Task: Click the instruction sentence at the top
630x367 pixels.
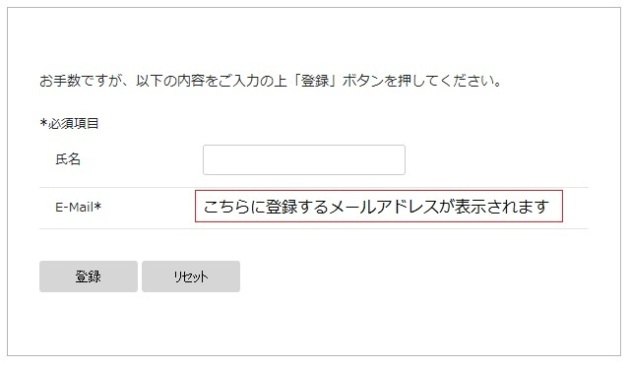Action: (x=270, y=81)
